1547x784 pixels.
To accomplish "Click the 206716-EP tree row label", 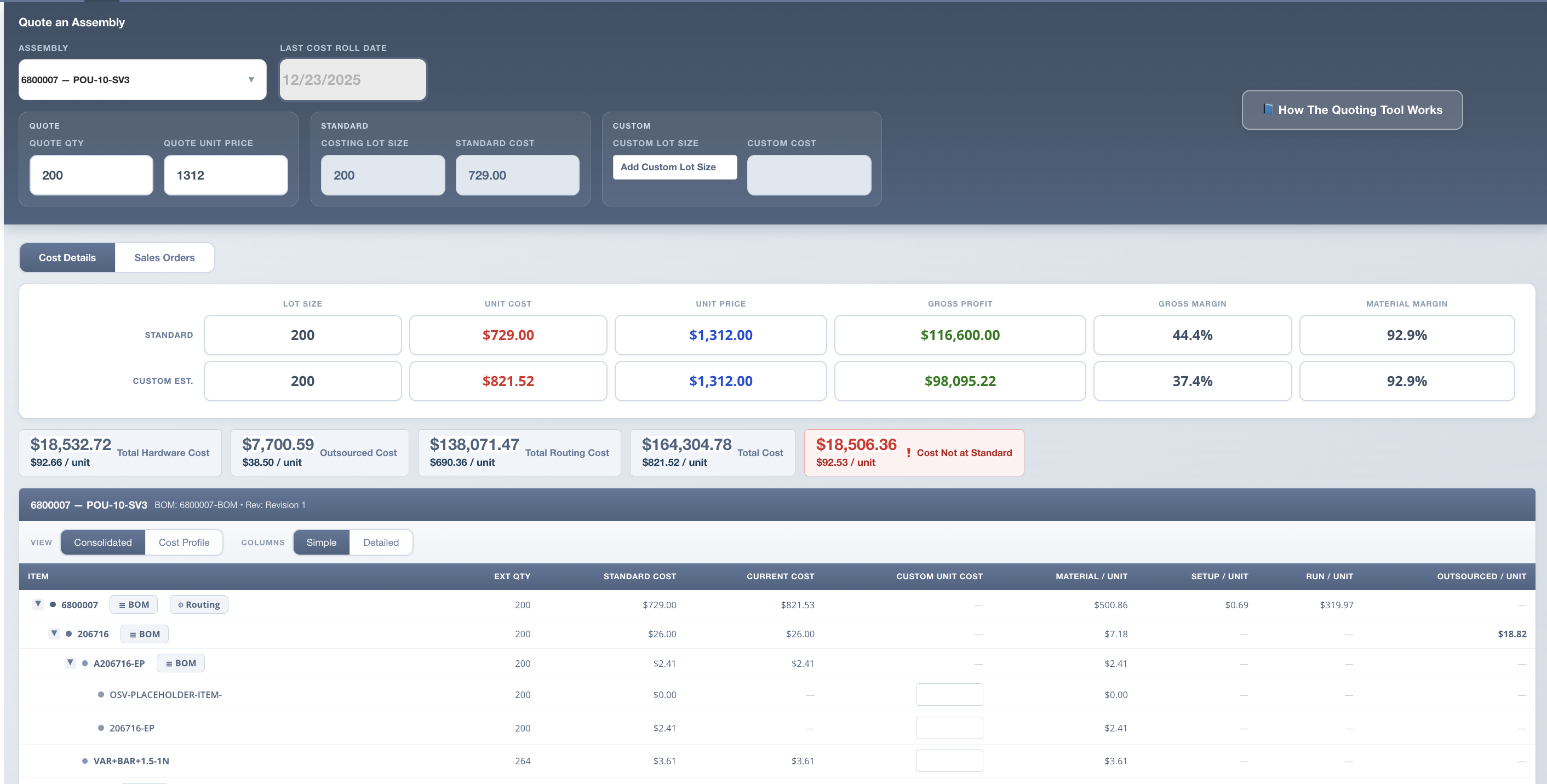I will (131, 728).
